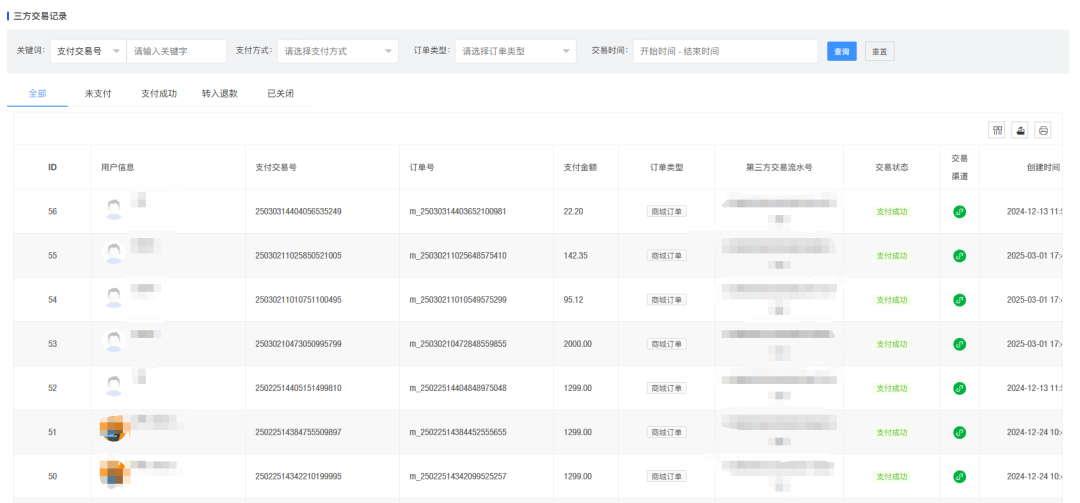Open the column settings grid icon
Screen dimensions: 1080x503
pos(997,130)
